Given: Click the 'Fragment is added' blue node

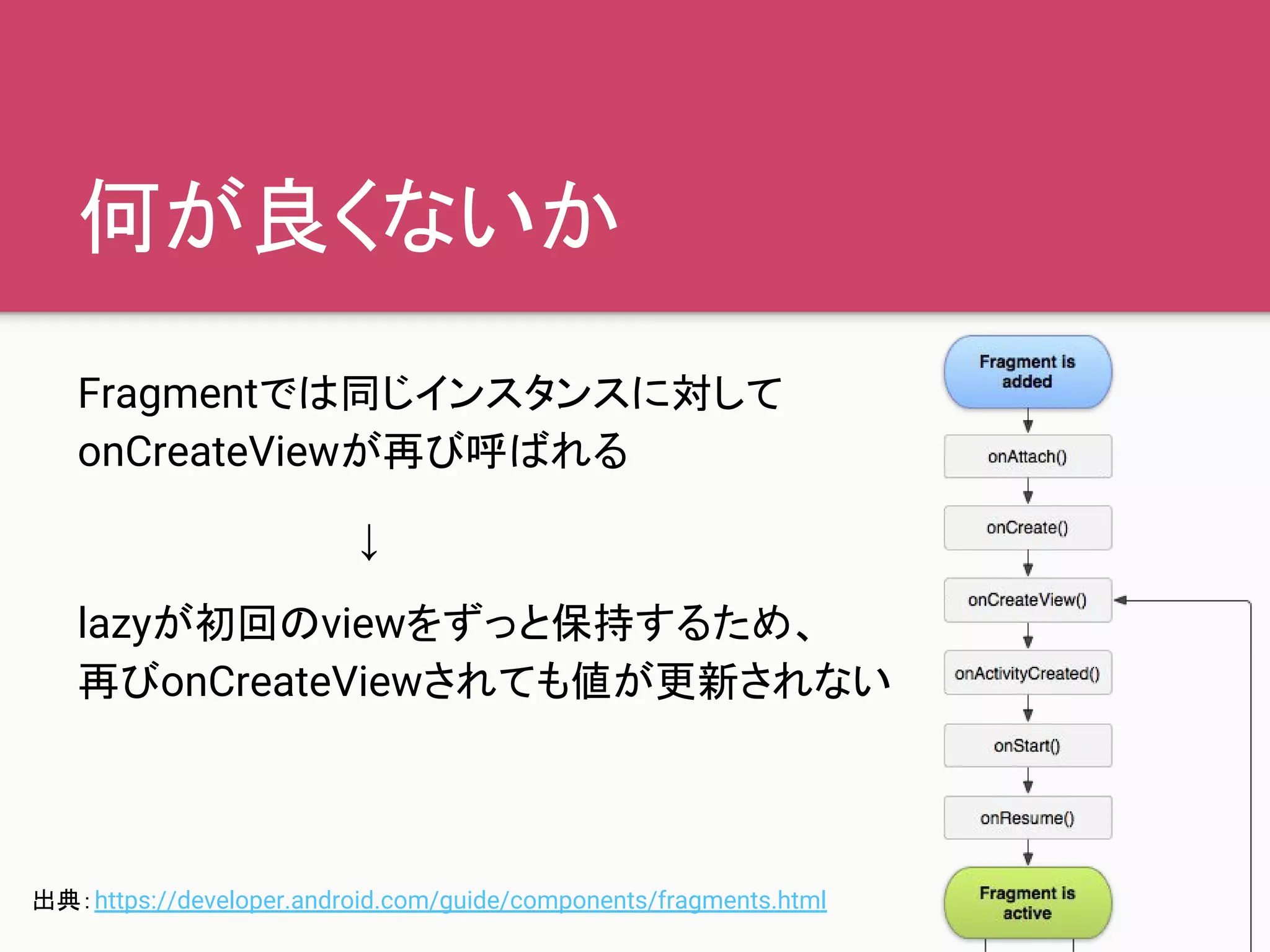Looking at the screenshot, I should 1028,372.
